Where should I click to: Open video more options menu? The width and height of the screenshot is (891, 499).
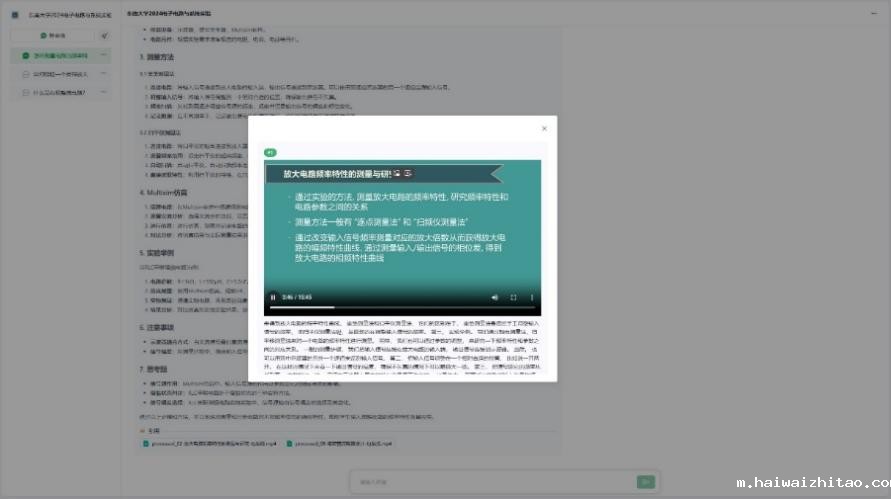pyautogui.click(x=532, y=297)
